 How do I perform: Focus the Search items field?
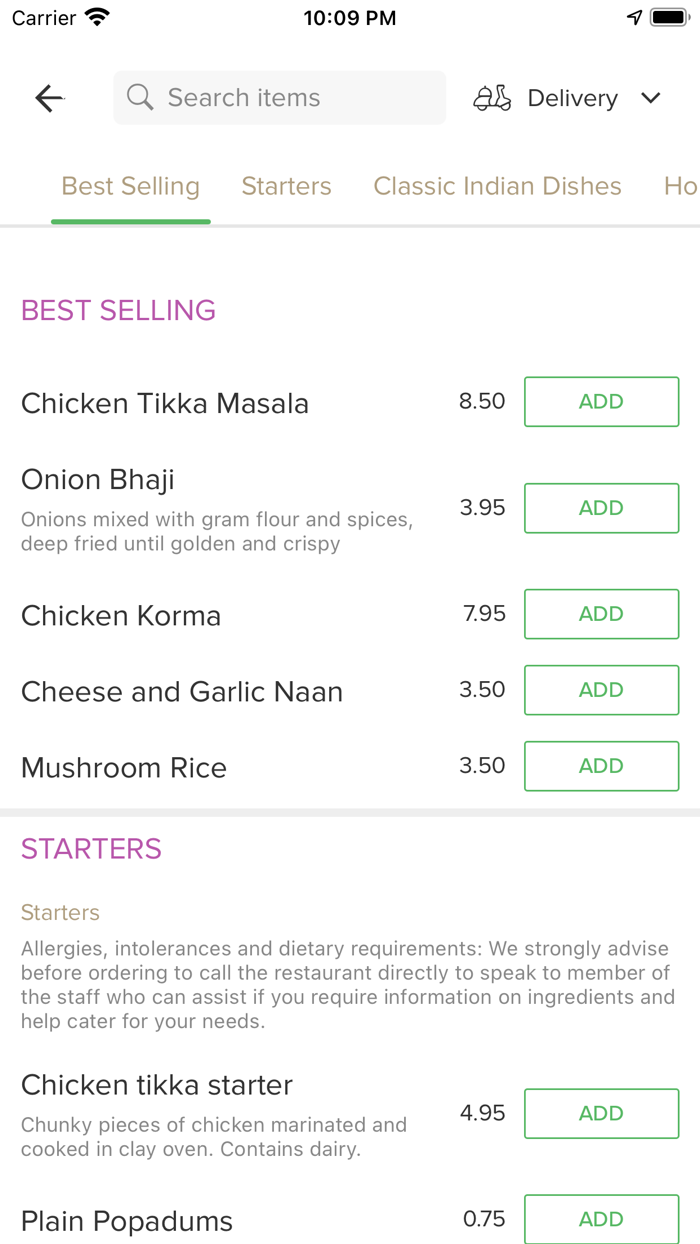290,98
